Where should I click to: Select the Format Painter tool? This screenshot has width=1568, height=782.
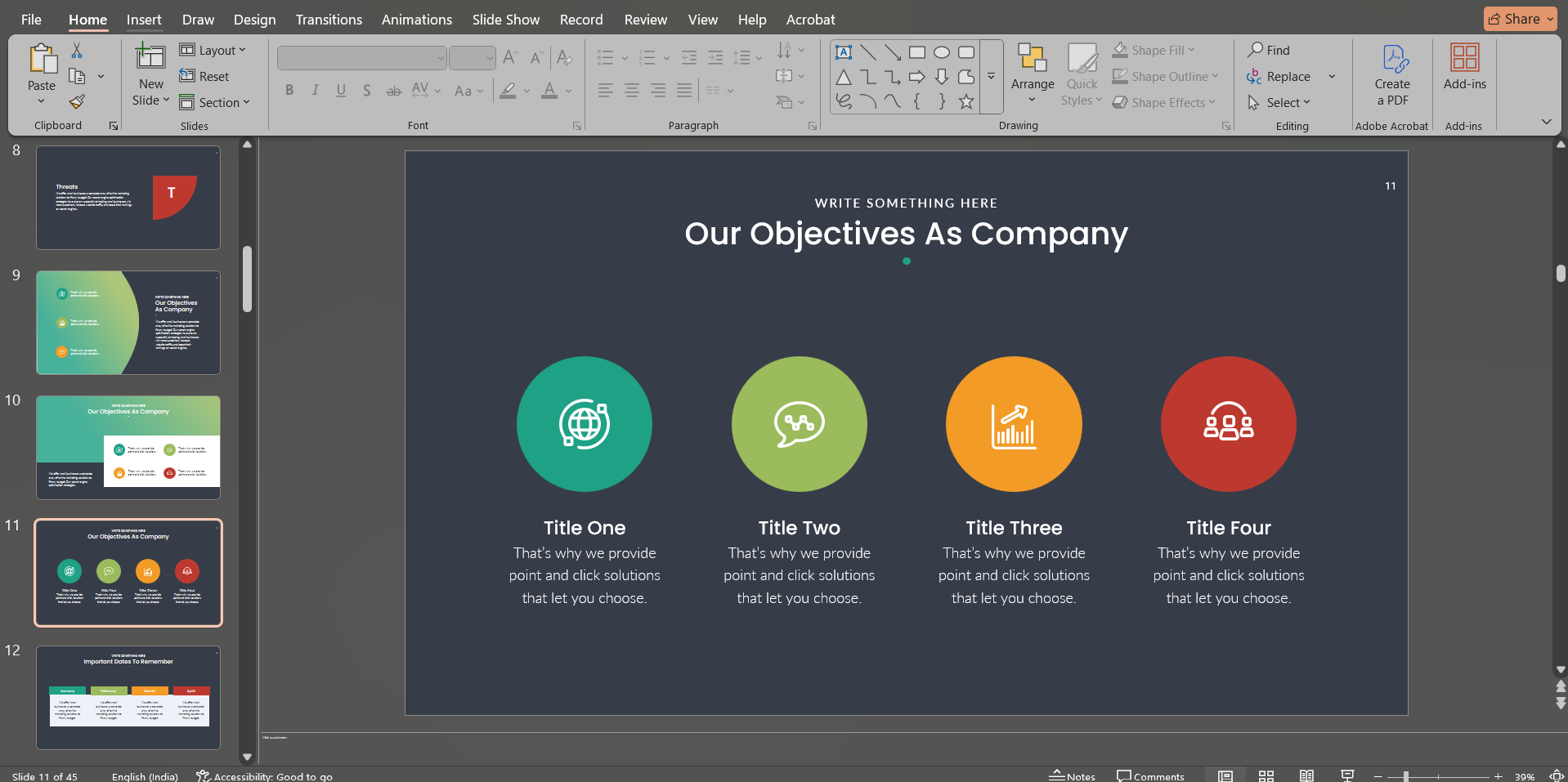point(76,101)
